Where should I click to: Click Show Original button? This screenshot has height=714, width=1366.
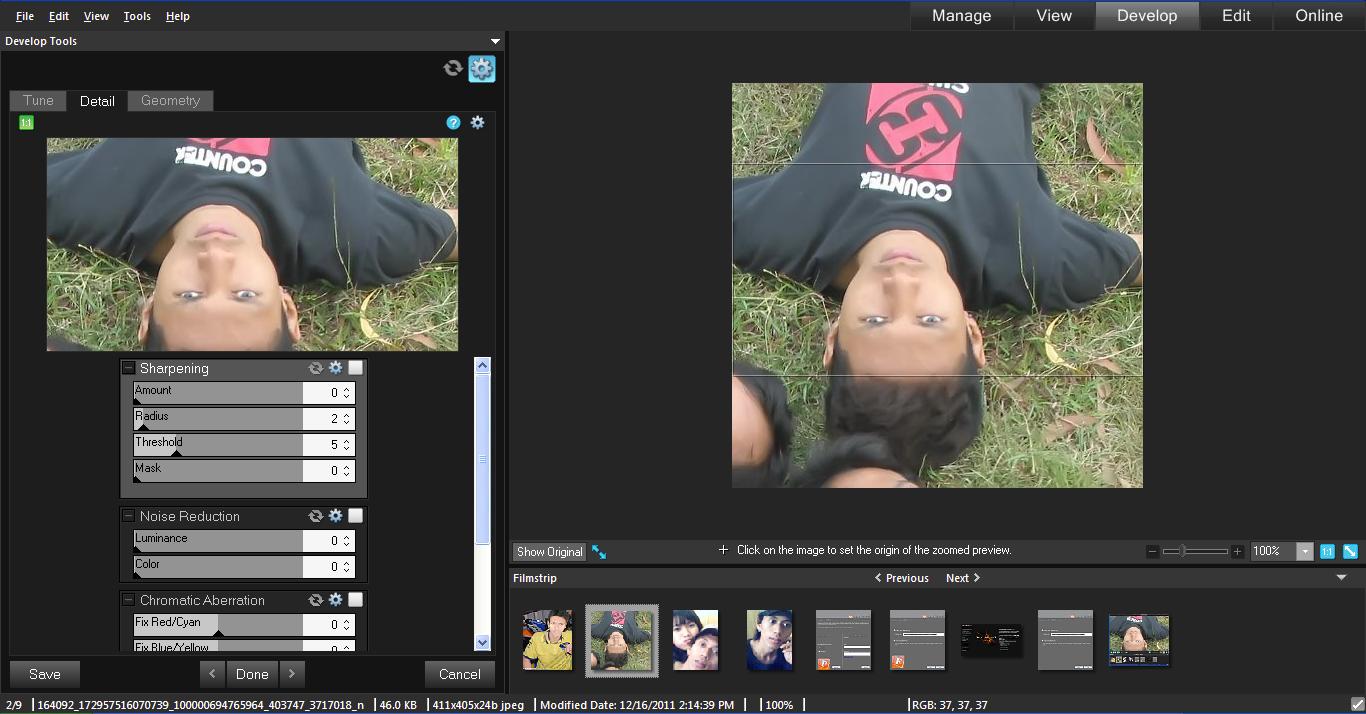coord(549,552)
